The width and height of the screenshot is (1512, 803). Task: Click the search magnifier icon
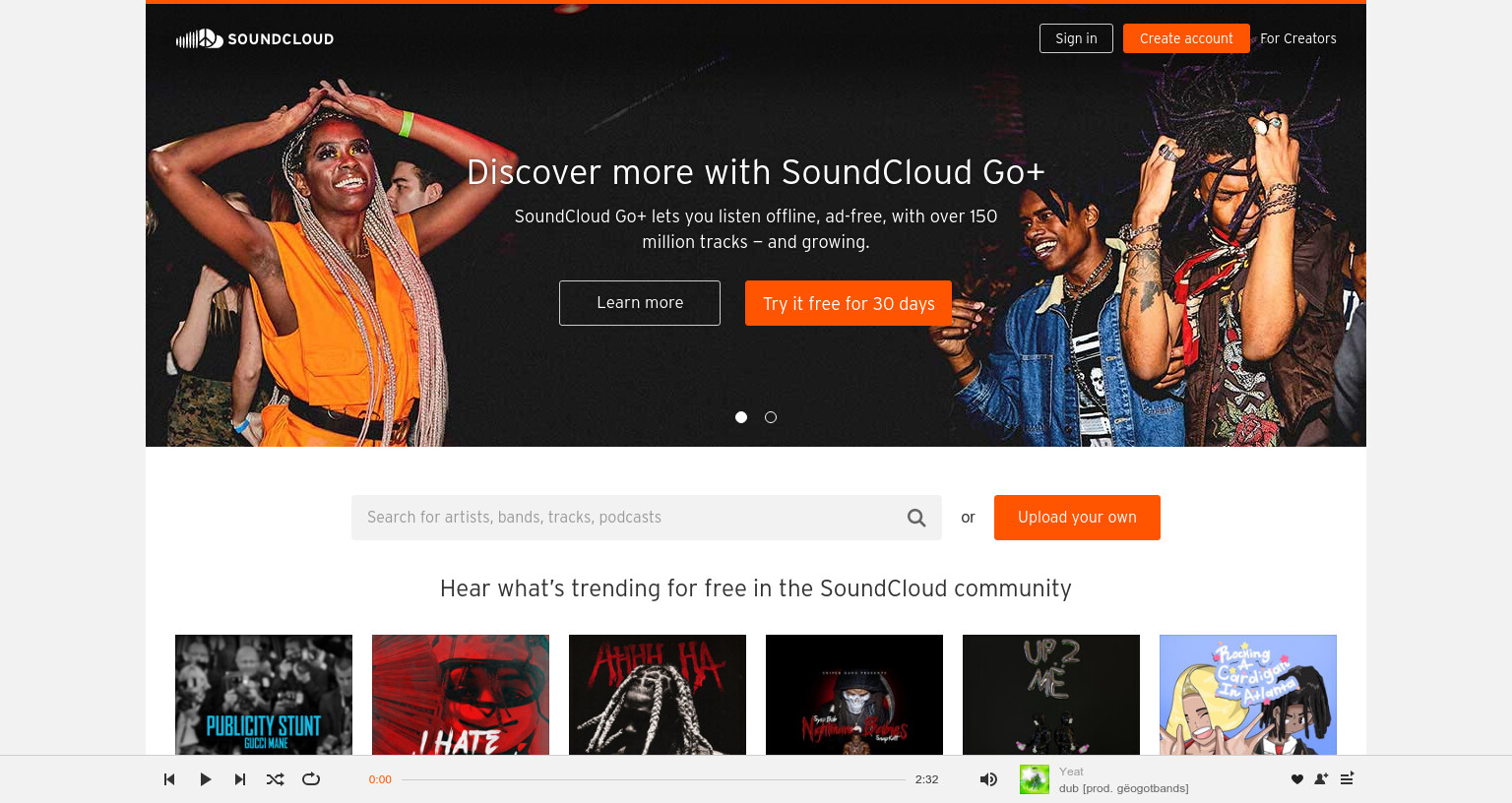tap(916, 518)
